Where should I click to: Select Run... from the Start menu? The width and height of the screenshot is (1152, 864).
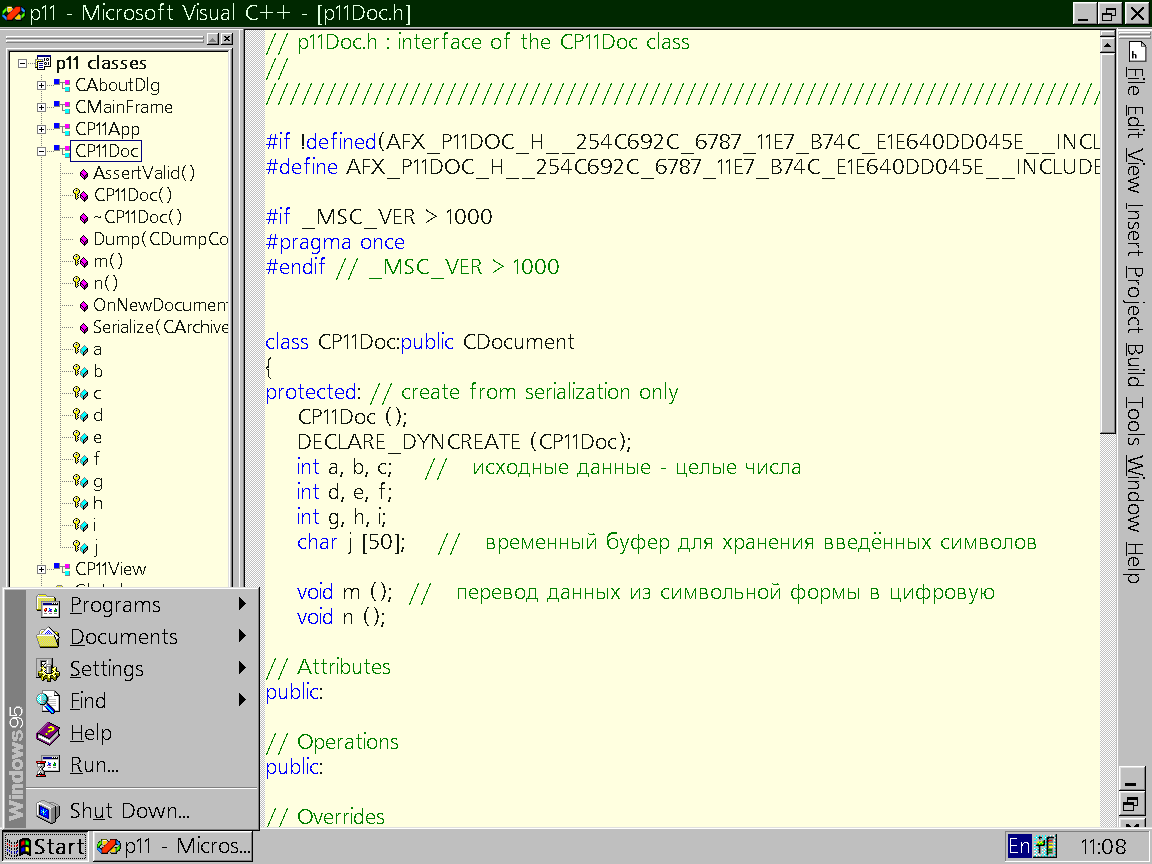(x=94, y=765)
